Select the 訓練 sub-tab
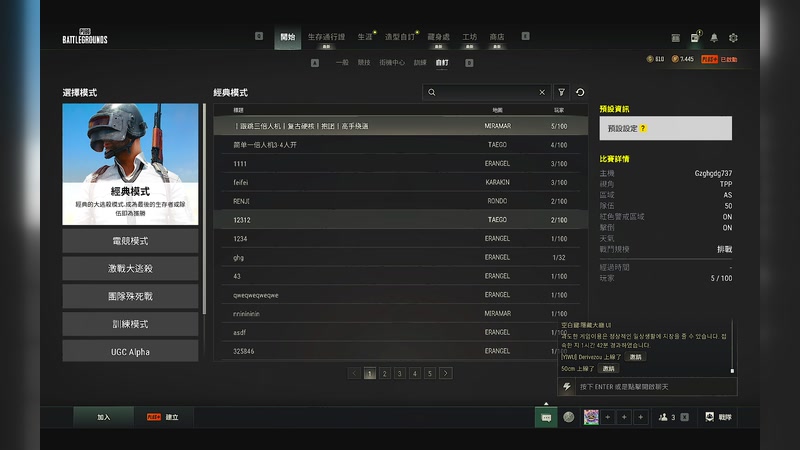This screenshot has width=800, height=450. point(420,63)
